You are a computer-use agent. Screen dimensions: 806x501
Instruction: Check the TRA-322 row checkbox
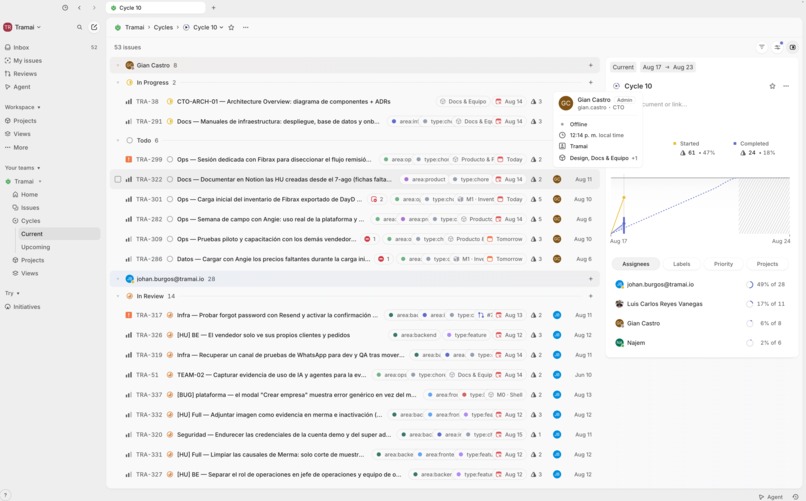click(x=118, y=179)
